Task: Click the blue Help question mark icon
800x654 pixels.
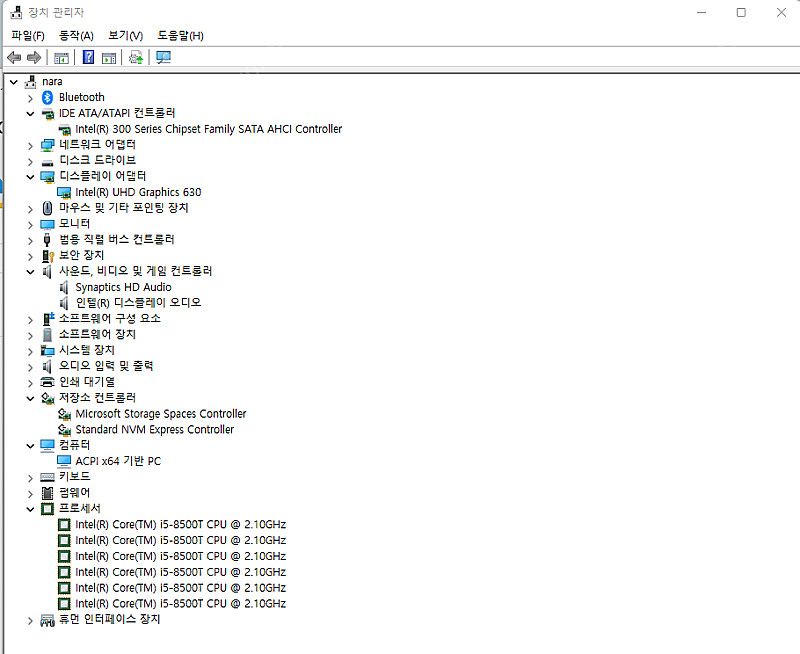Action: (x=88, y=57)
